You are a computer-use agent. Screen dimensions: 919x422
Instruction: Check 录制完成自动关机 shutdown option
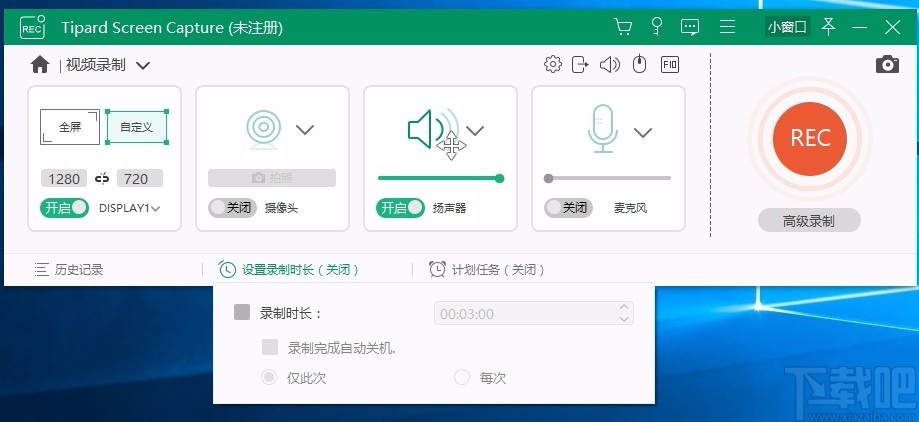tap(270, 348)
